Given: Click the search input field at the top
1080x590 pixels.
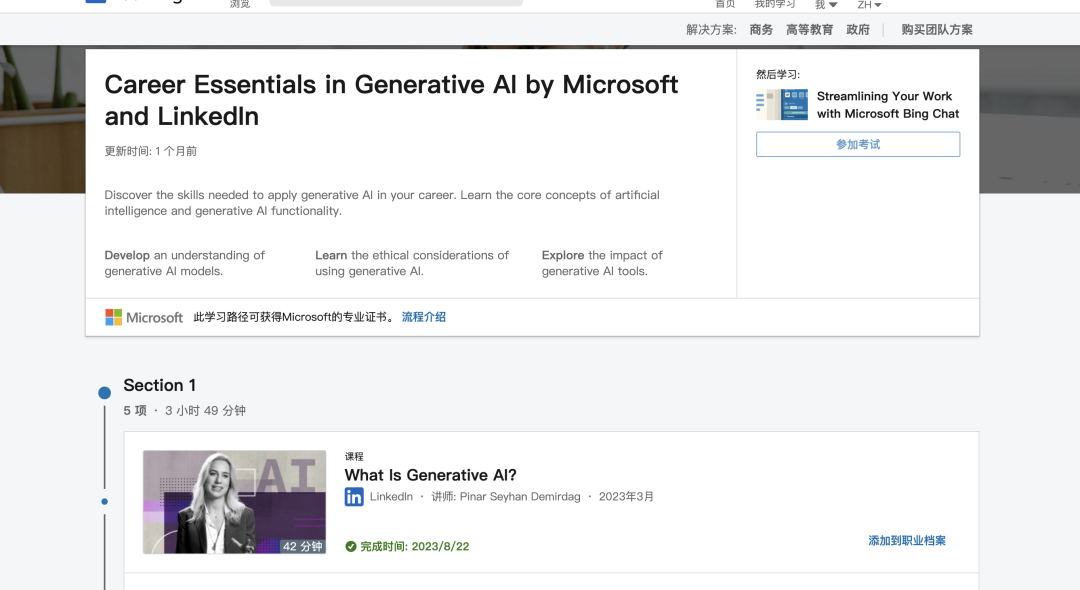Looking at the screenshot, I should pos(395,1).
